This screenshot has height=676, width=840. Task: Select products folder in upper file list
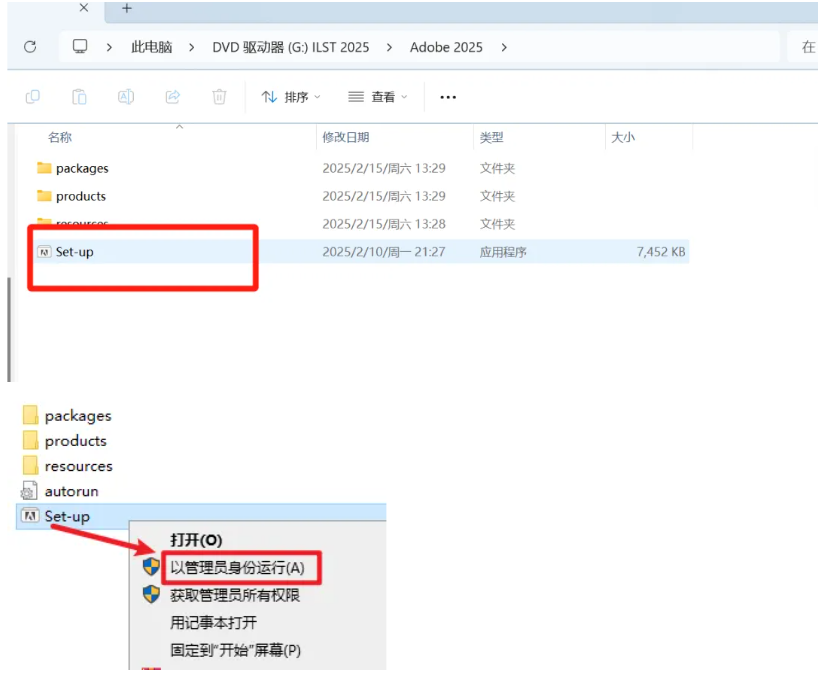pos(81,196)
